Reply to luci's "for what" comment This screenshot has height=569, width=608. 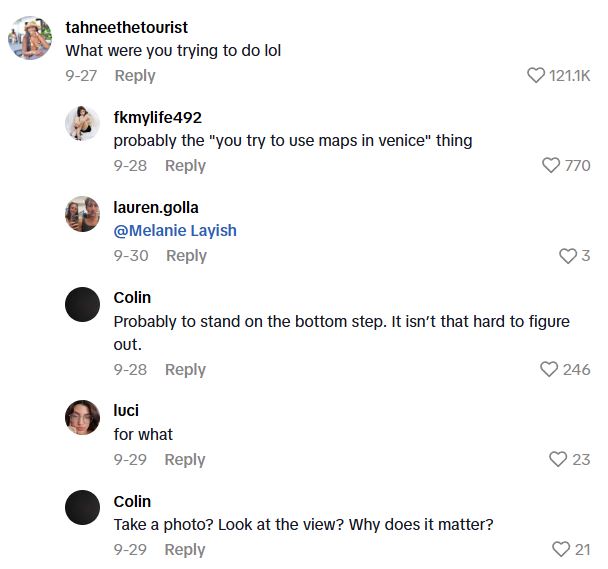coord(185,459)
